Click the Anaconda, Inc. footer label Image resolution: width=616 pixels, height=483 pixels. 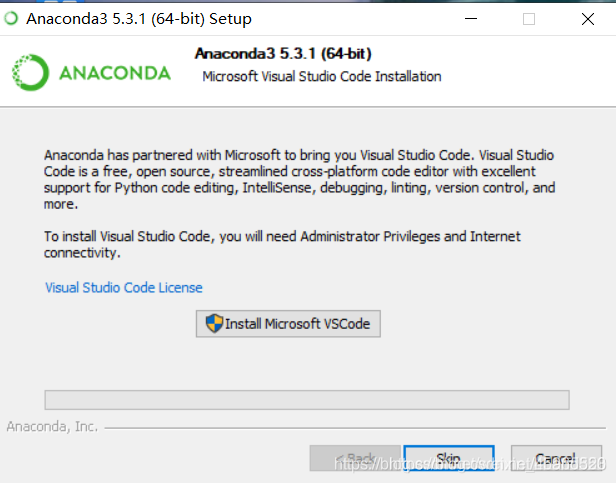(52, 426)
